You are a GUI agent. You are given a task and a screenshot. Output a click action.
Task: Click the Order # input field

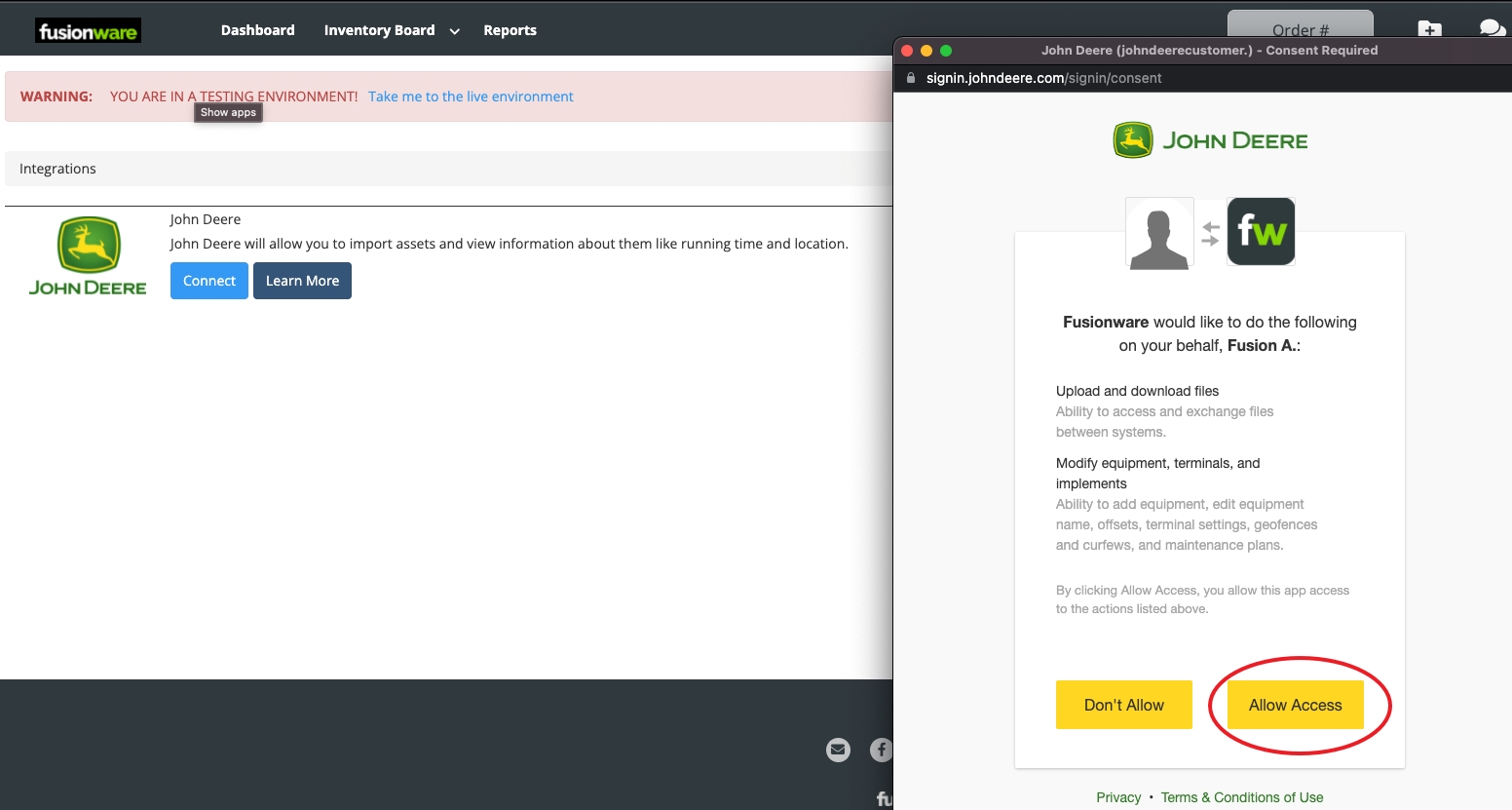[1300, 28]
